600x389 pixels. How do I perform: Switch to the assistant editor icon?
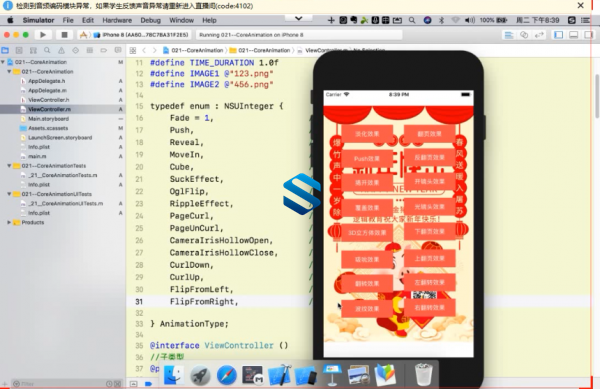524,35
